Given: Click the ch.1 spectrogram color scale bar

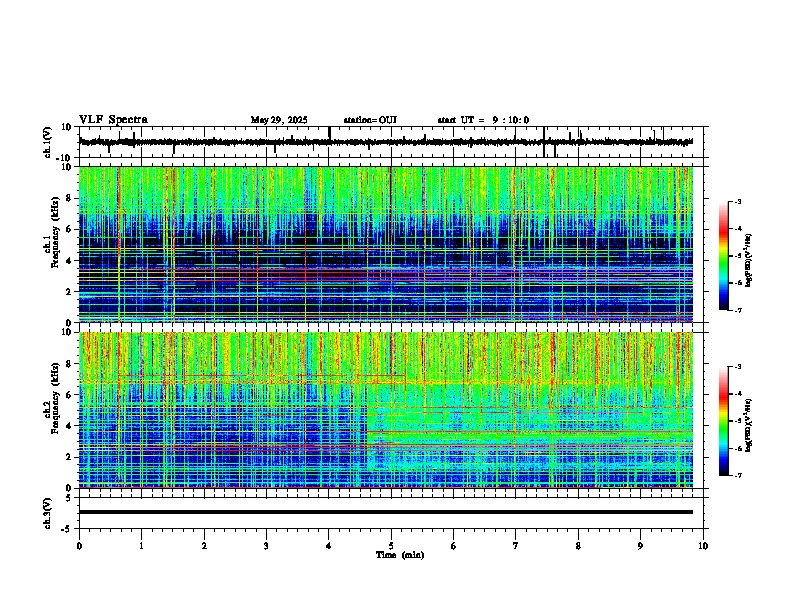Looking at the screenshot, I should click(x=723, y=256).
